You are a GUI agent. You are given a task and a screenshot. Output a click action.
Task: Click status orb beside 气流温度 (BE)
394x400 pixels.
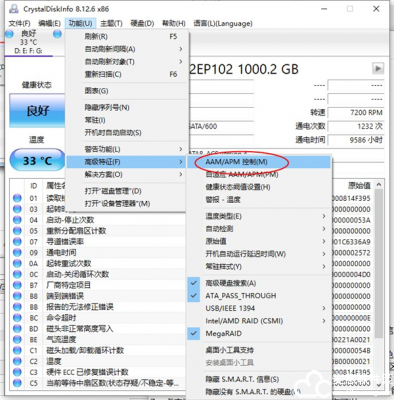17,340
